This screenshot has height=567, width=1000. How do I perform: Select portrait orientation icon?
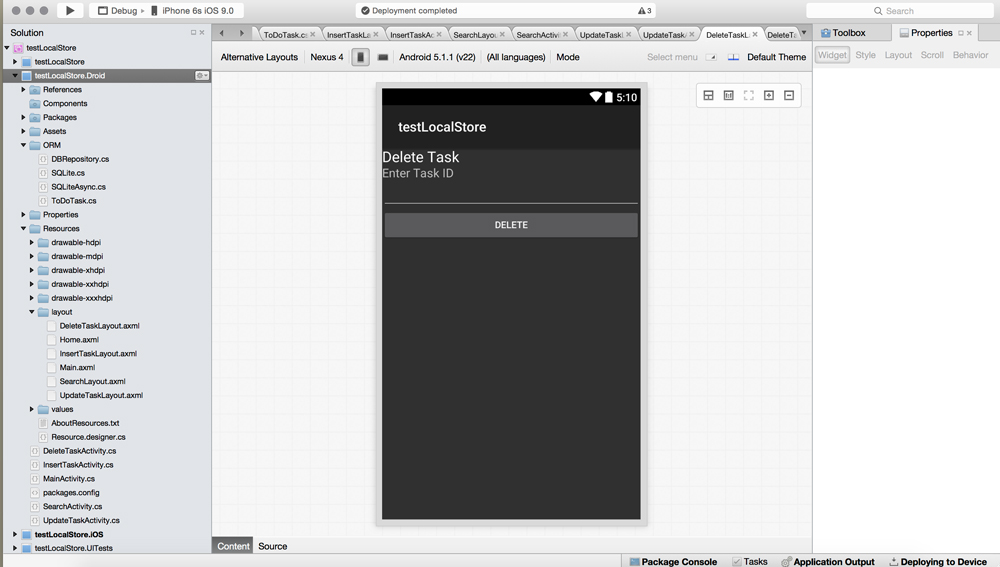(x=361, y=57)
